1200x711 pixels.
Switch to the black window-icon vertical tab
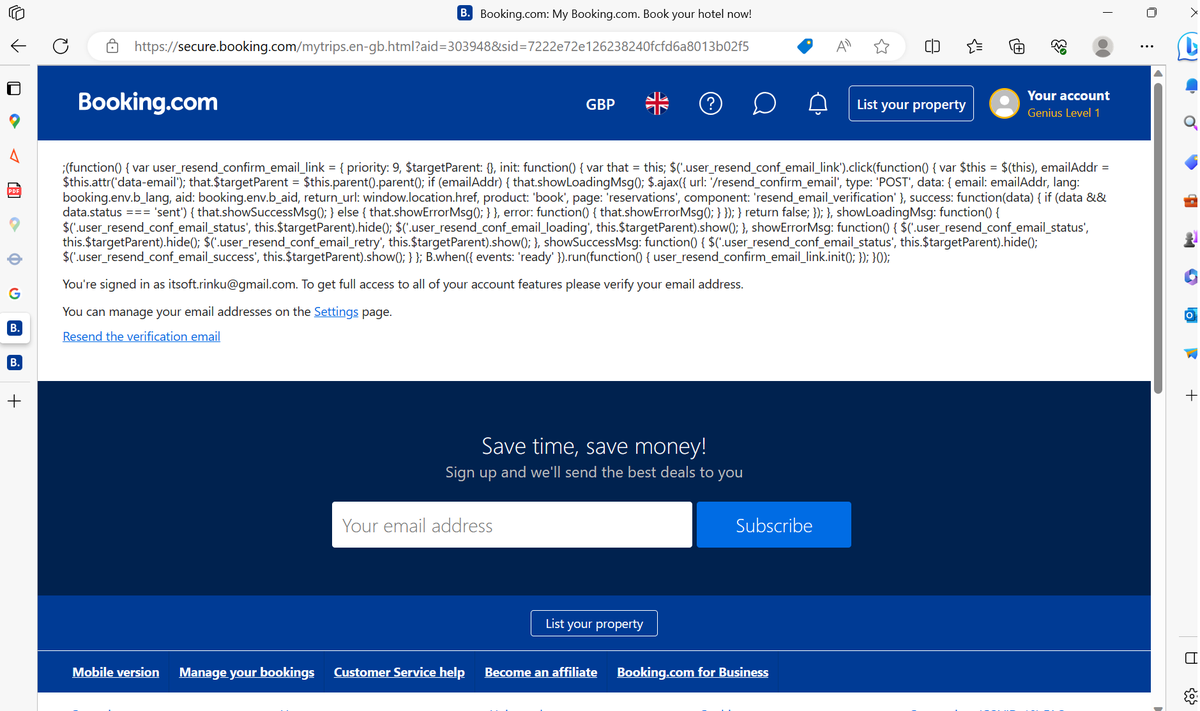(x=14, y=88)
